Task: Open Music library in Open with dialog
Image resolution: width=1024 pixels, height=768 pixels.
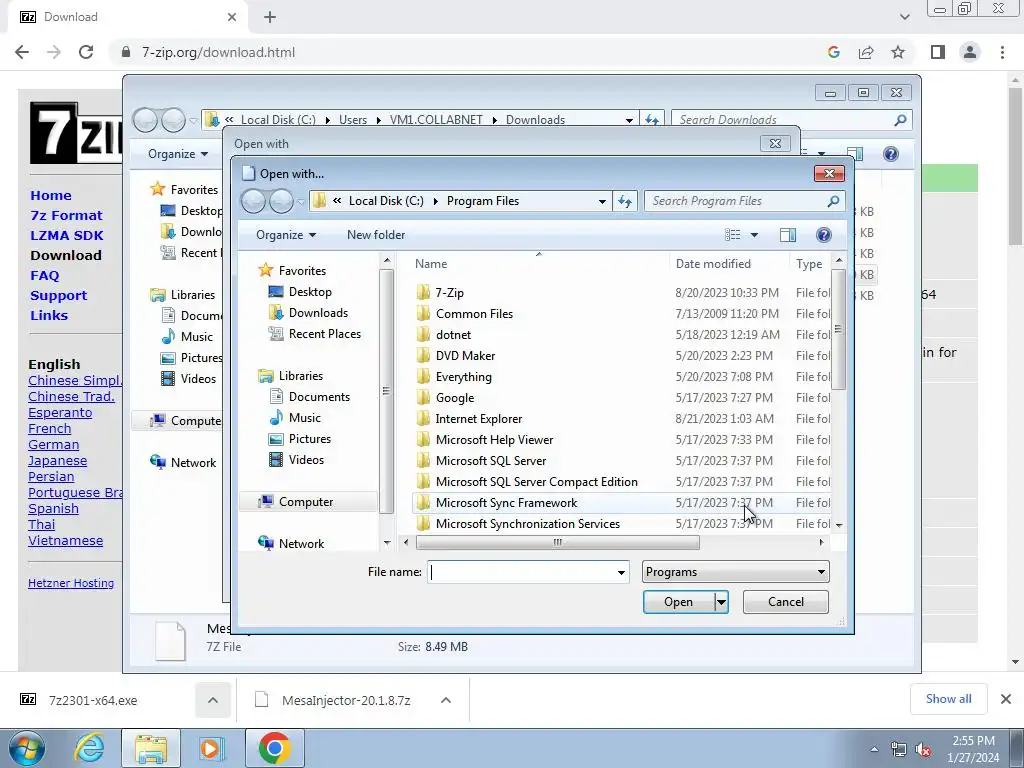Action: coord(304,417)
